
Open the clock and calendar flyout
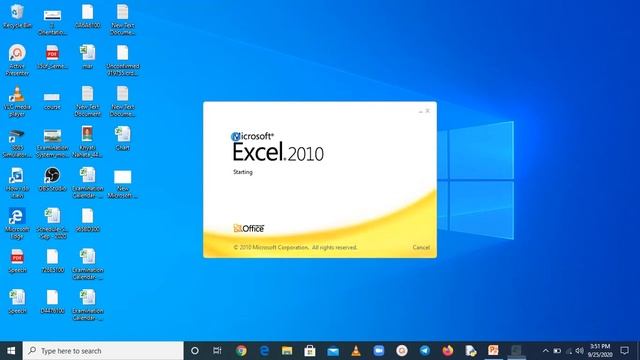pyautogui.click(x=600, y=351)
